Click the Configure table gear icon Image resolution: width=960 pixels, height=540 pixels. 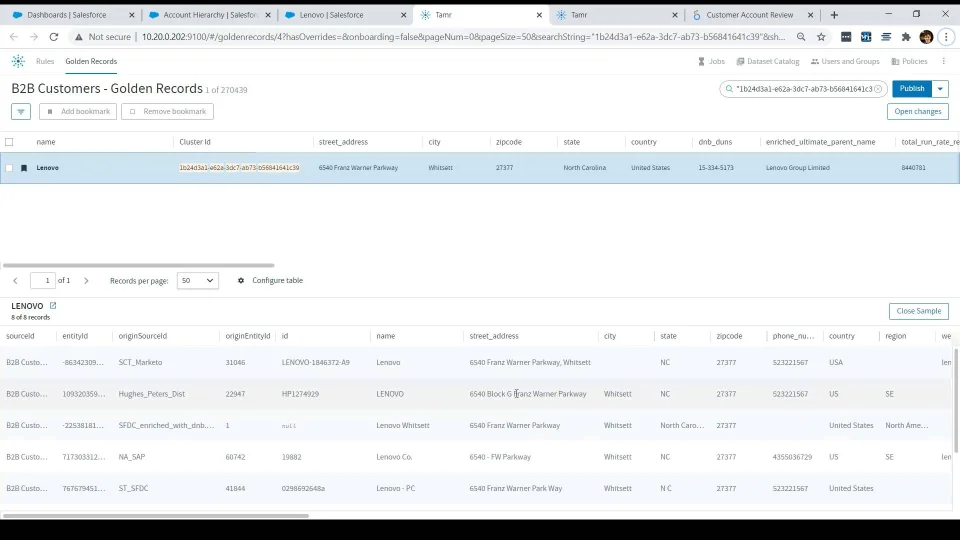[241, 280]
